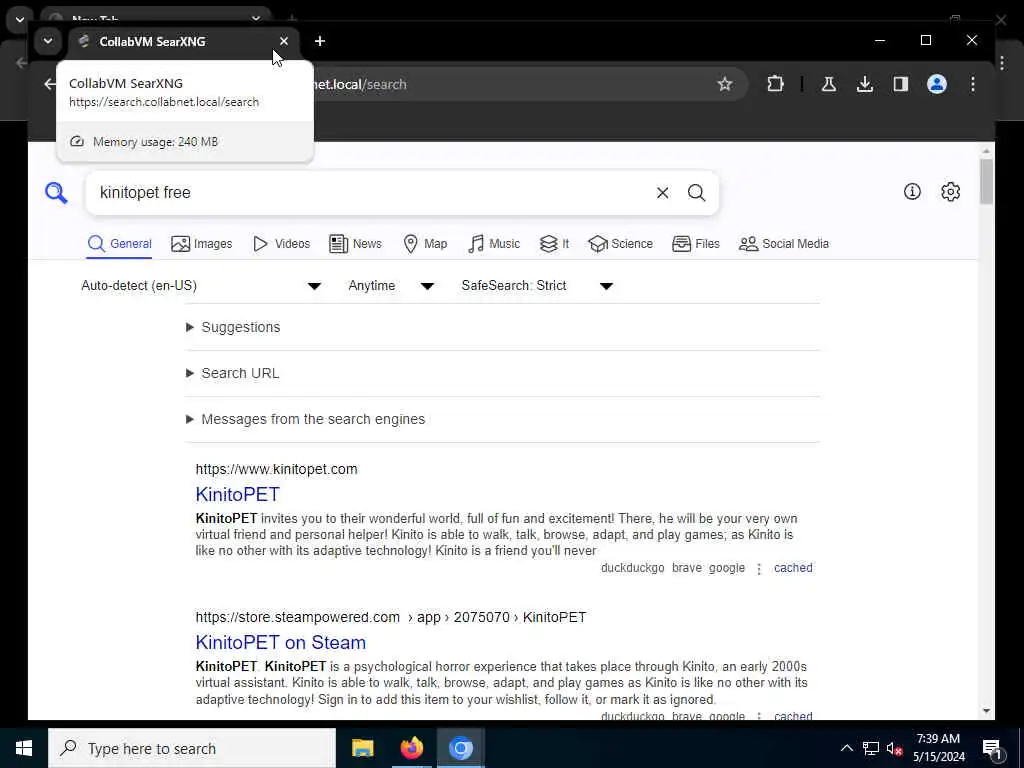The height and width of the screenshot is (768, 1024).
Task: Open the Auto-detect language dropdown
Action: 201,285
